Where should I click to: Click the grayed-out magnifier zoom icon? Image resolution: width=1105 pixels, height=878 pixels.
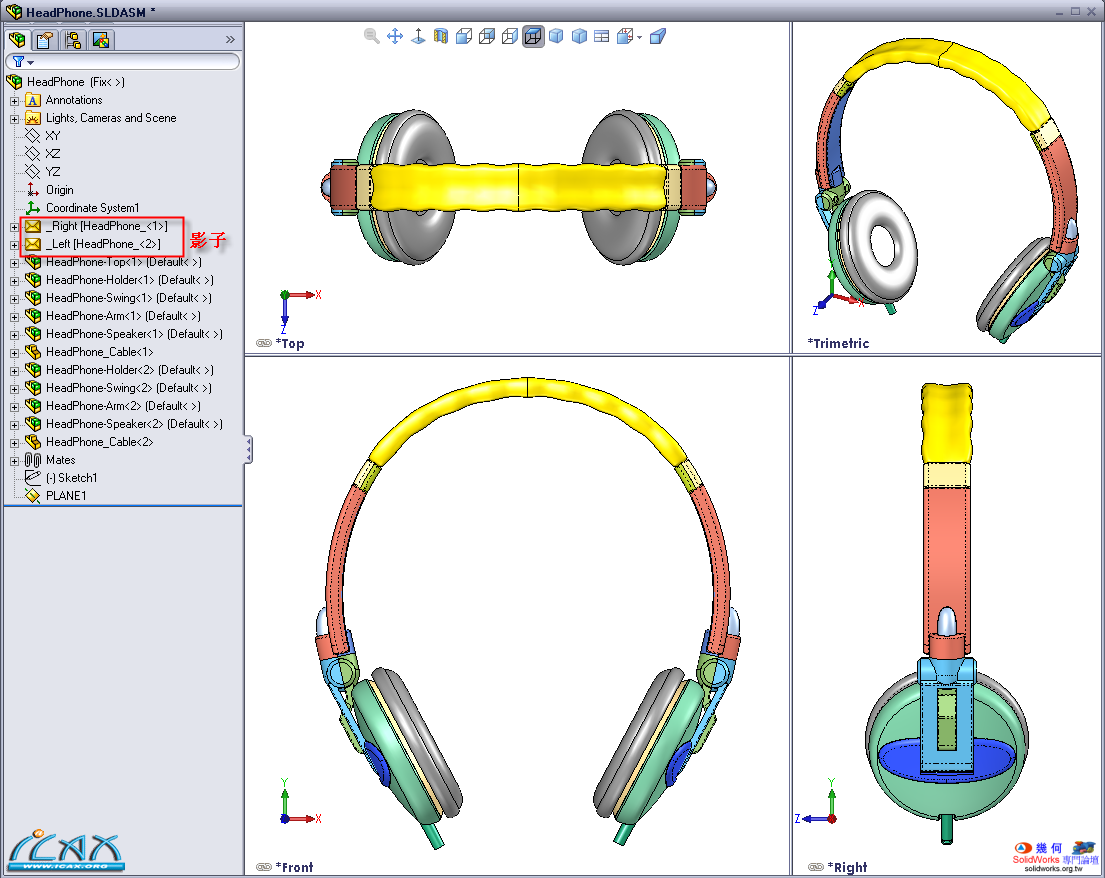pos(372,37)
